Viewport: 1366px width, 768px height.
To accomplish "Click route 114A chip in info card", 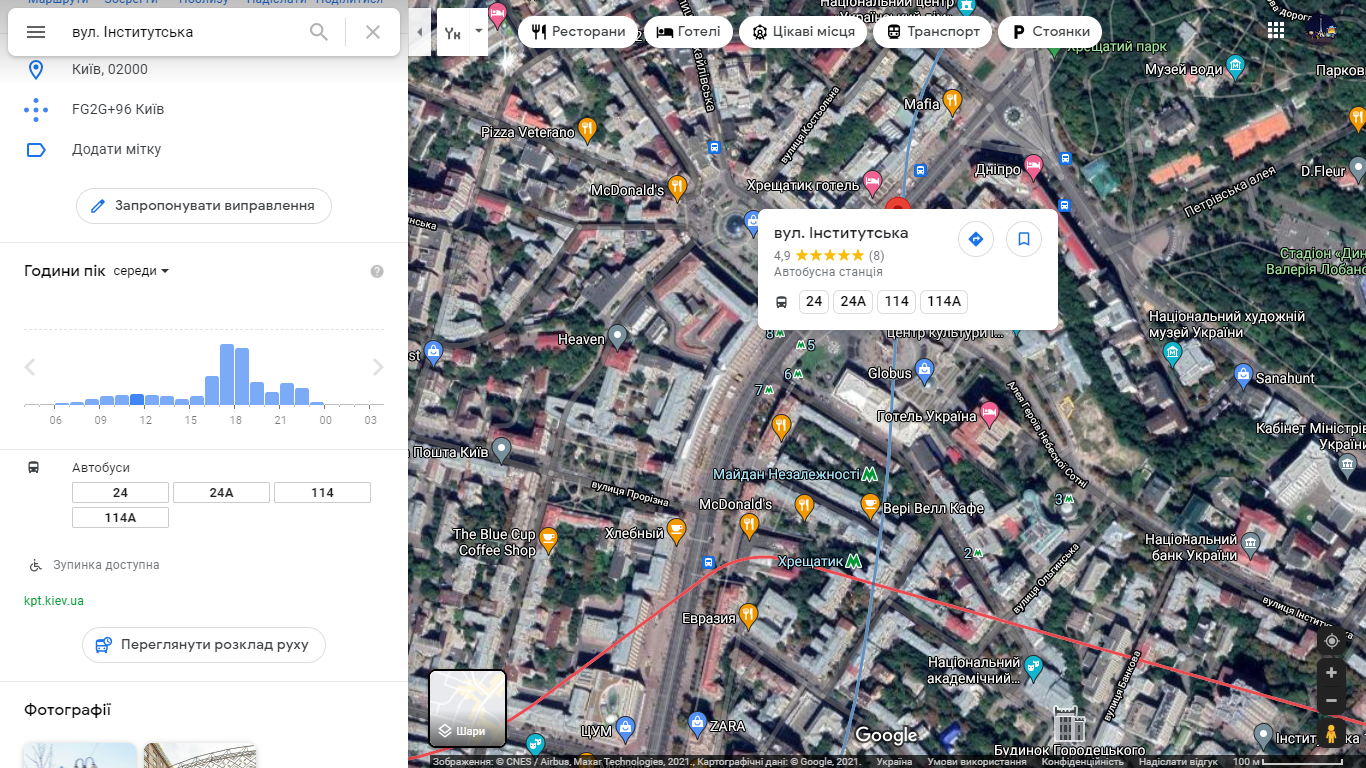I will tap(944, 301).
